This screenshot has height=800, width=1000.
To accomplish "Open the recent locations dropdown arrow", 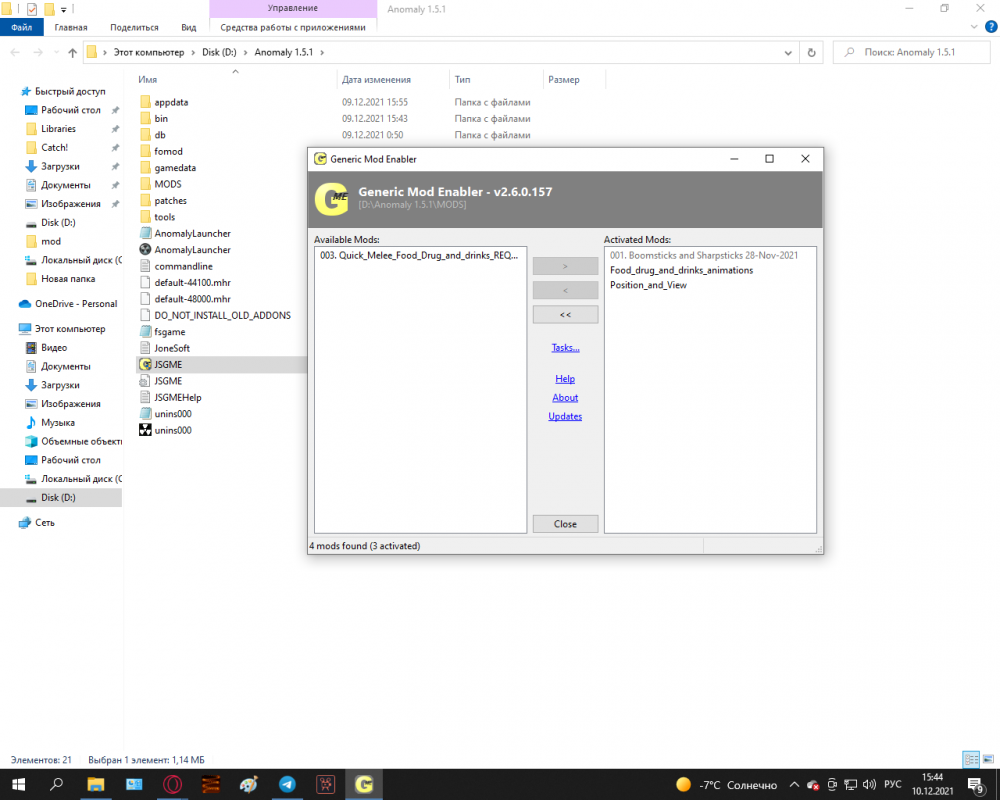I will pos(55,52).
